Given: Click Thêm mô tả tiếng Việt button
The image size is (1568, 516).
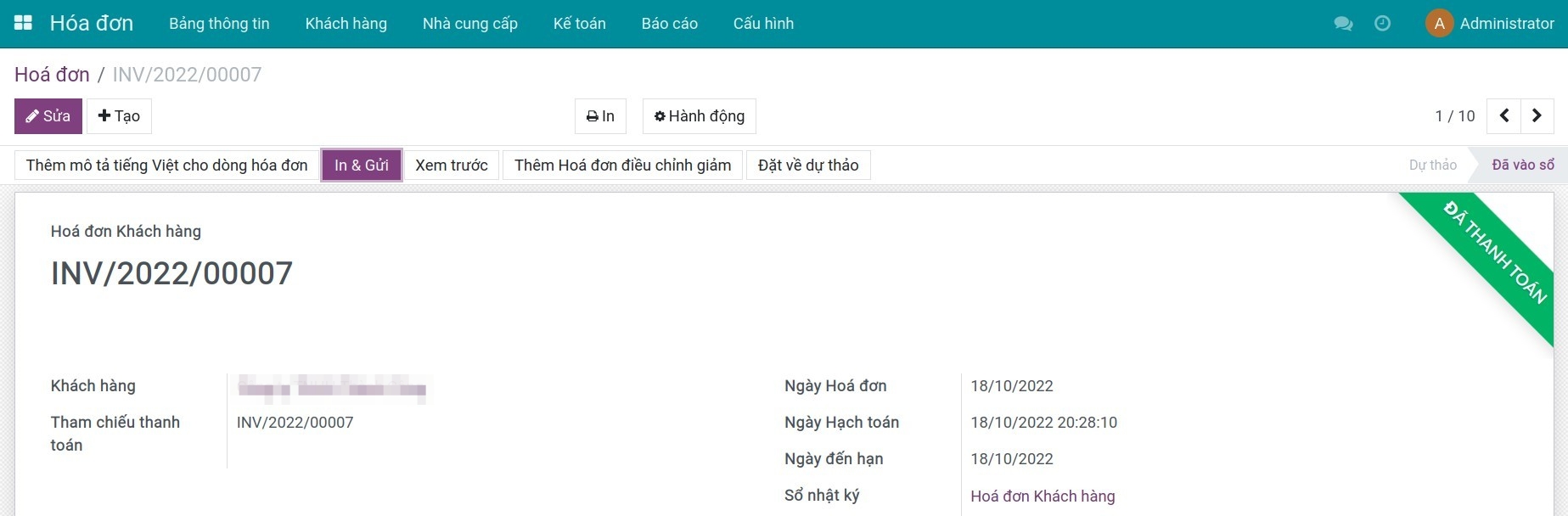Looking at the screenshot, I should pos(167,165).
